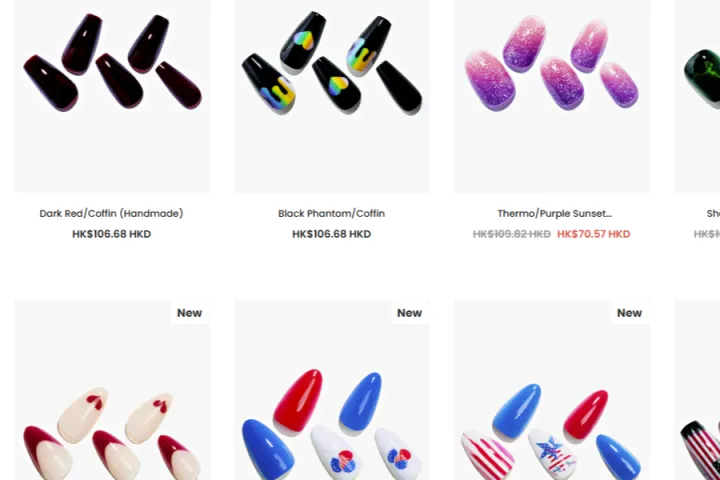720x480 pixels.
Task: Select the HK$106.68 price under Dark Red/Coffin
Action: (x=112, y=234)
